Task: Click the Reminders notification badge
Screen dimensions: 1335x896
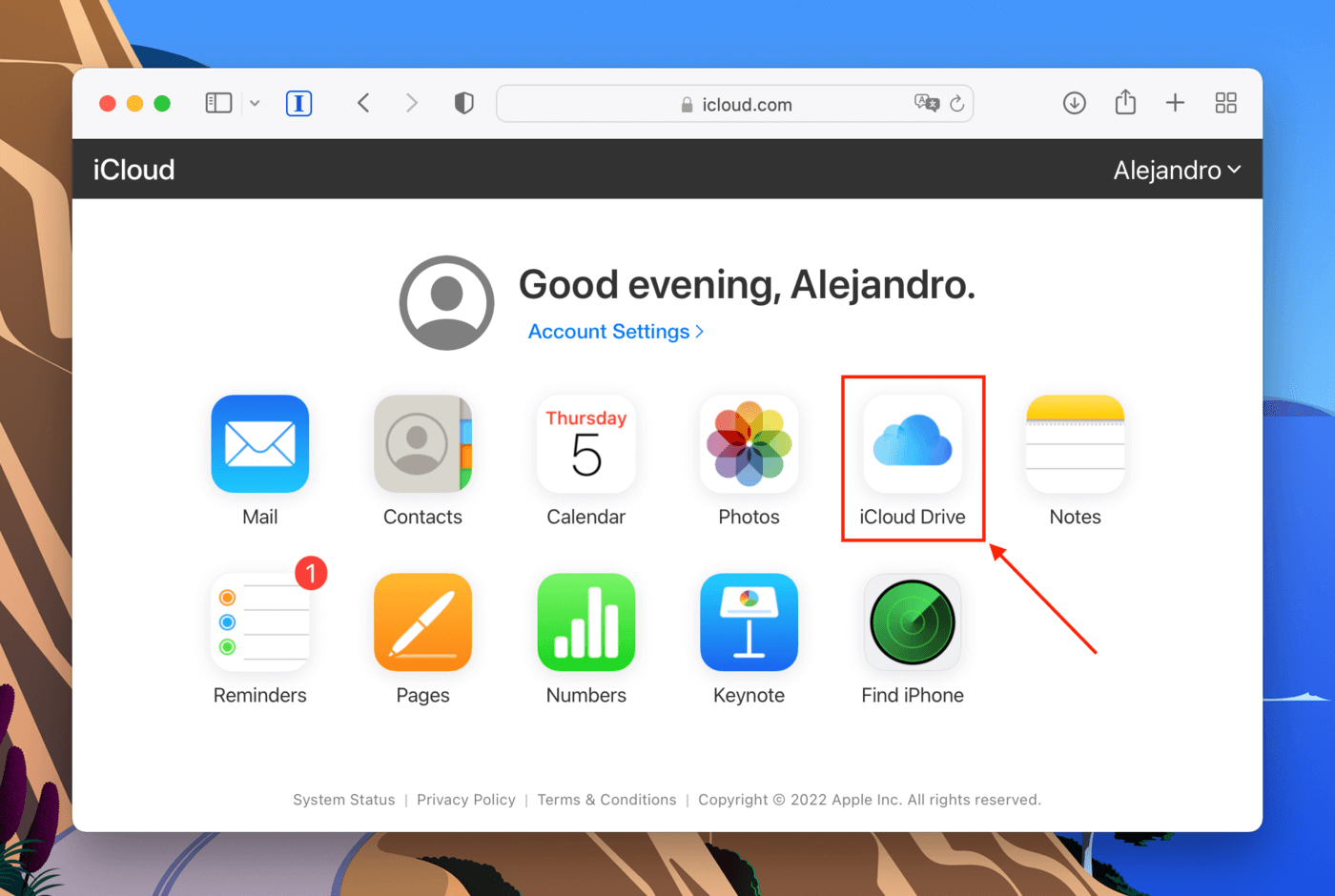Action: pyautogui.click(x=311, y=573)
